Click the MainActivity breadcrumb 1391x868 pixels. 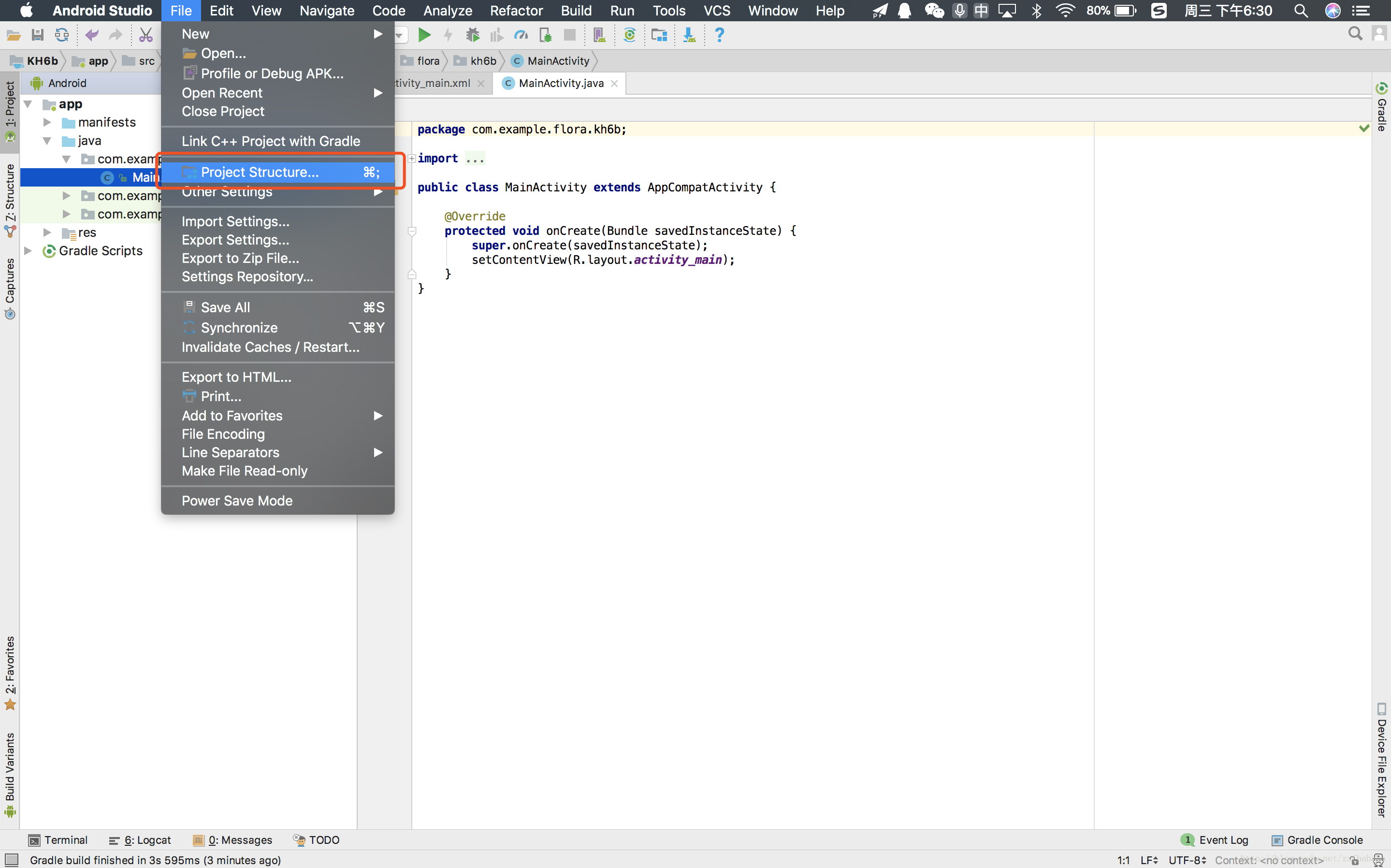pos(551,61)
